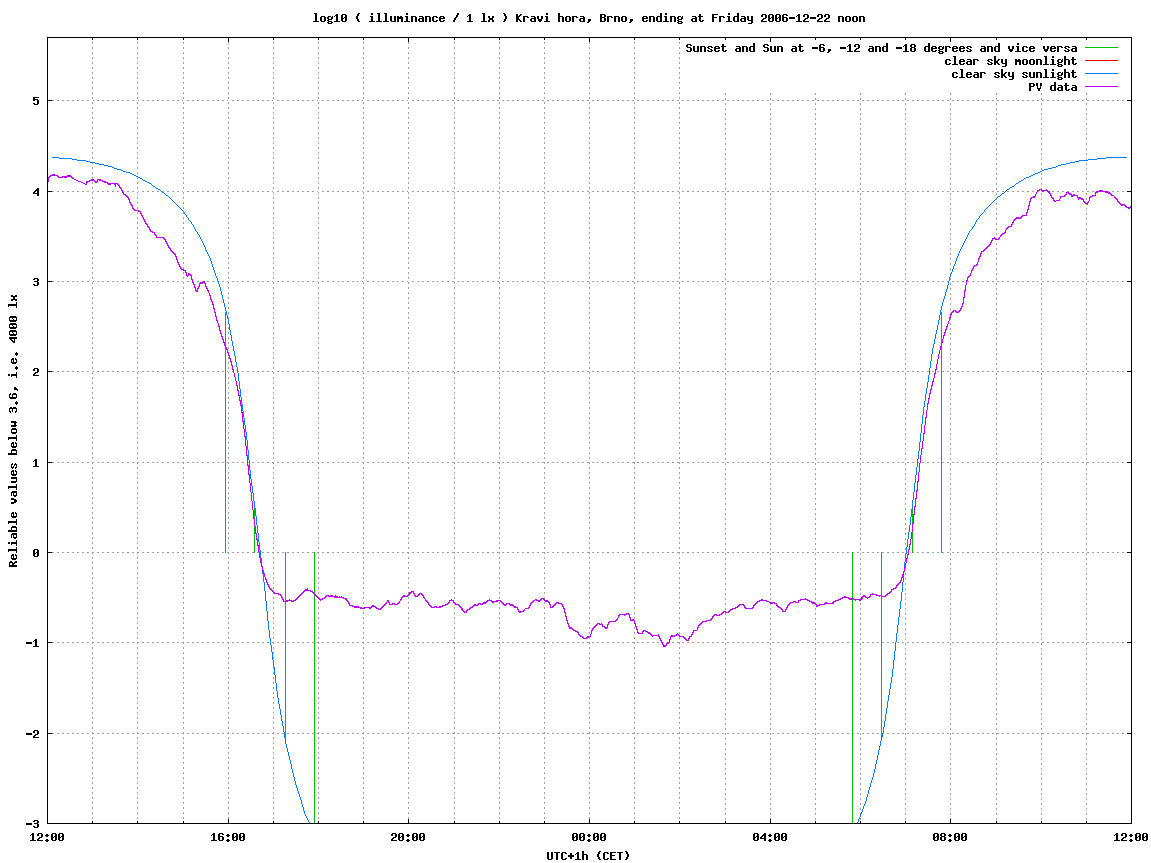Screen dimensions: 1151x863
Task: Click the y-axis tick label -2
Action: point(32,734)
